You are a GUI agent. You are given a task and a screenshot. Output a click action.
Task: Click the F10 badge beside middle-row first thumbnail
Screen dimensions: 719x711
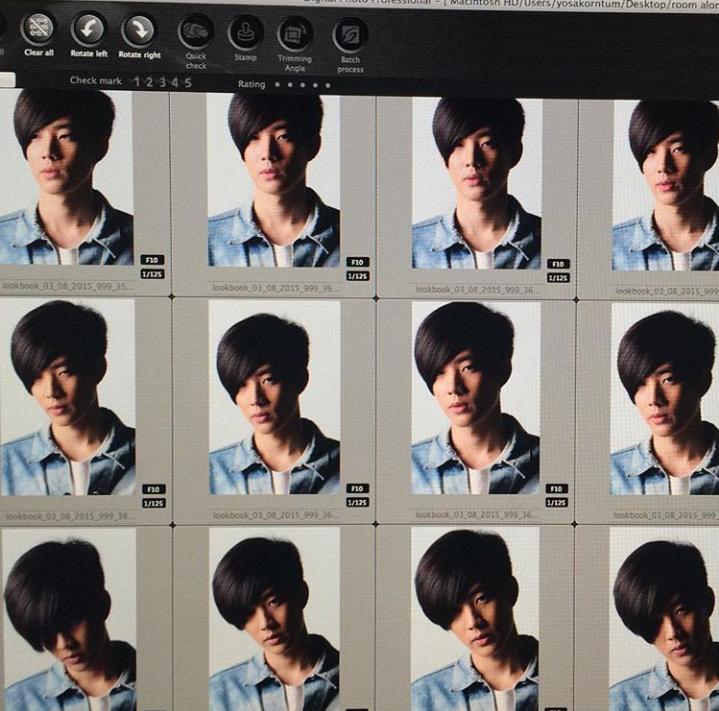point(154,489)
